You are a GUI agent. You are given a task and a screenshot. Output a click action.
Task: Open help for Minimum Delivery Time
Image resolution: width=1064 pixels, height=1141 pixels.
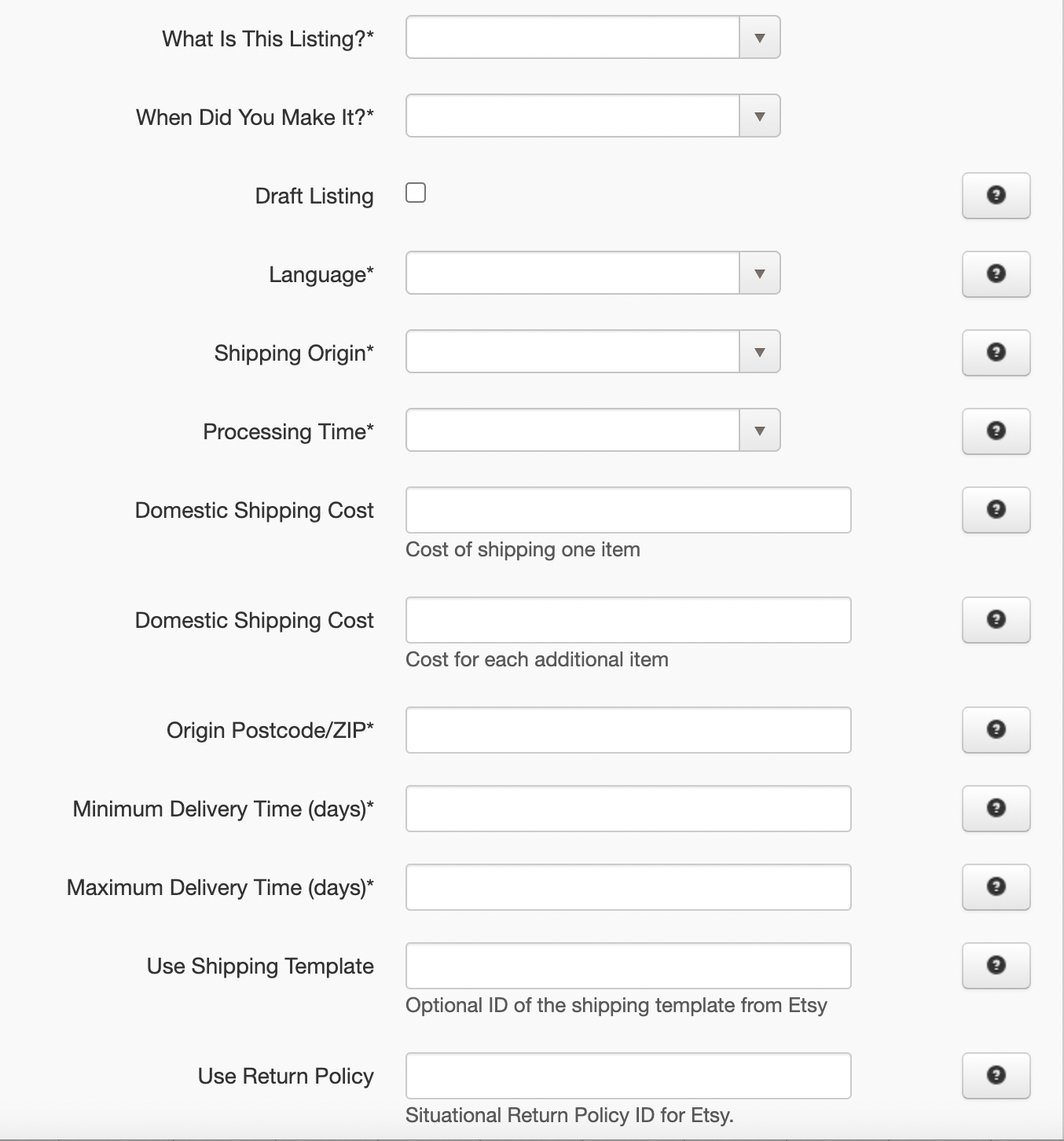point(996,809)
